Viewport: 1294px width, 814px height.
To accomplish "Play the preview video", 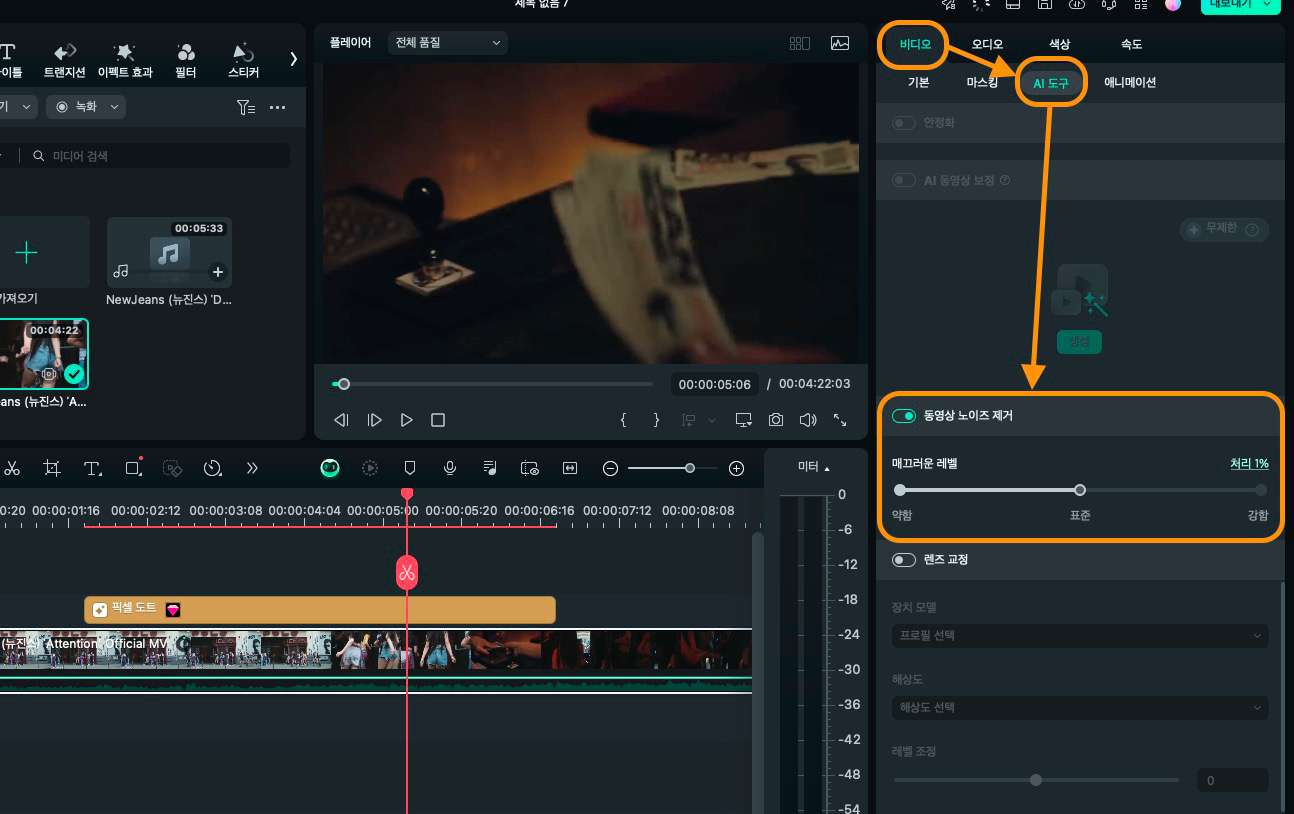I will pyautogui.click(x=406, y=420).
